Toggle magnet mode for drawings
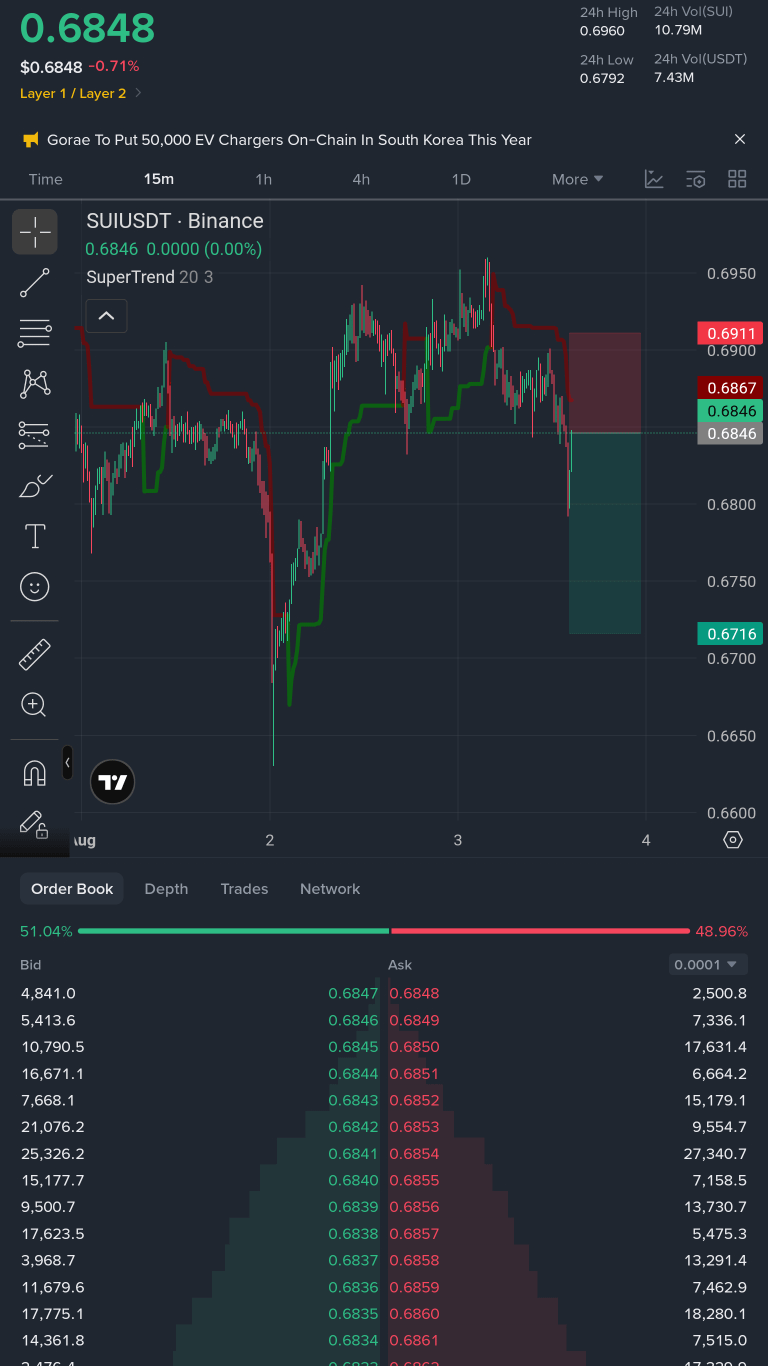This screenshot has height=1366, width=768. pos(35,773)
